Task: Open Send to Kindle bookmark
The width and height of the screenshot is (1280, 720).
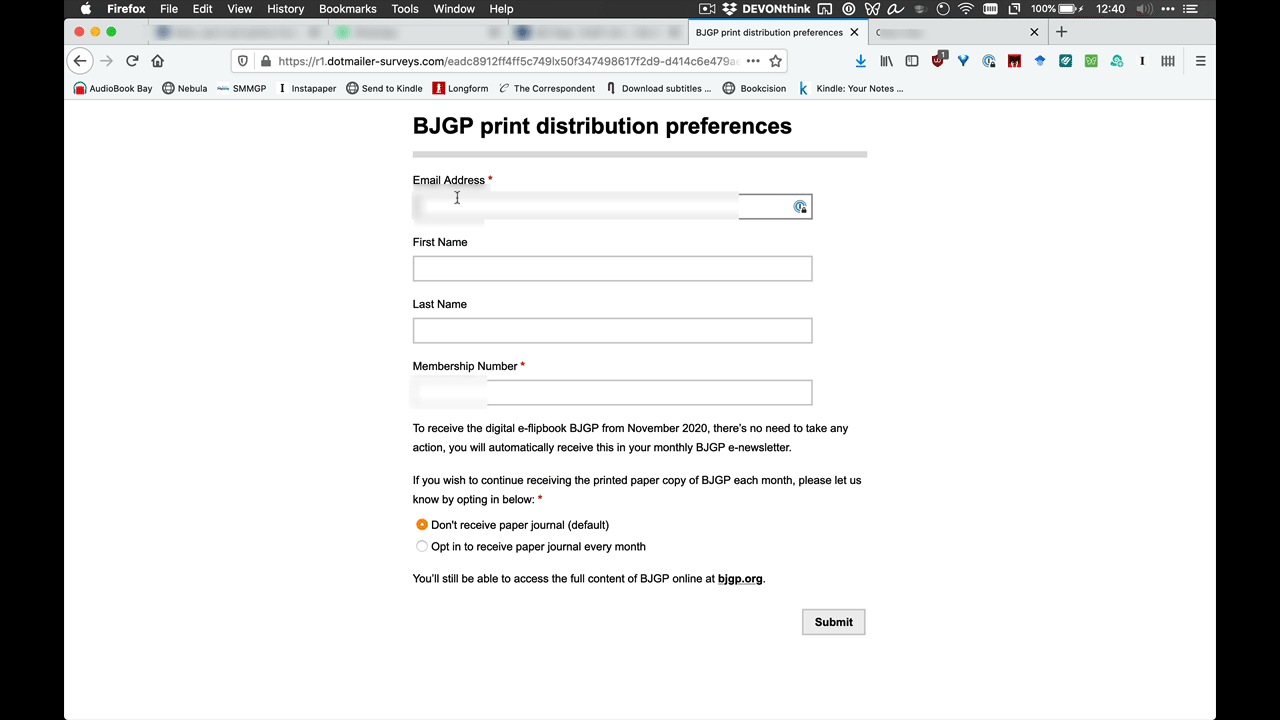Action: click(384, 88)
